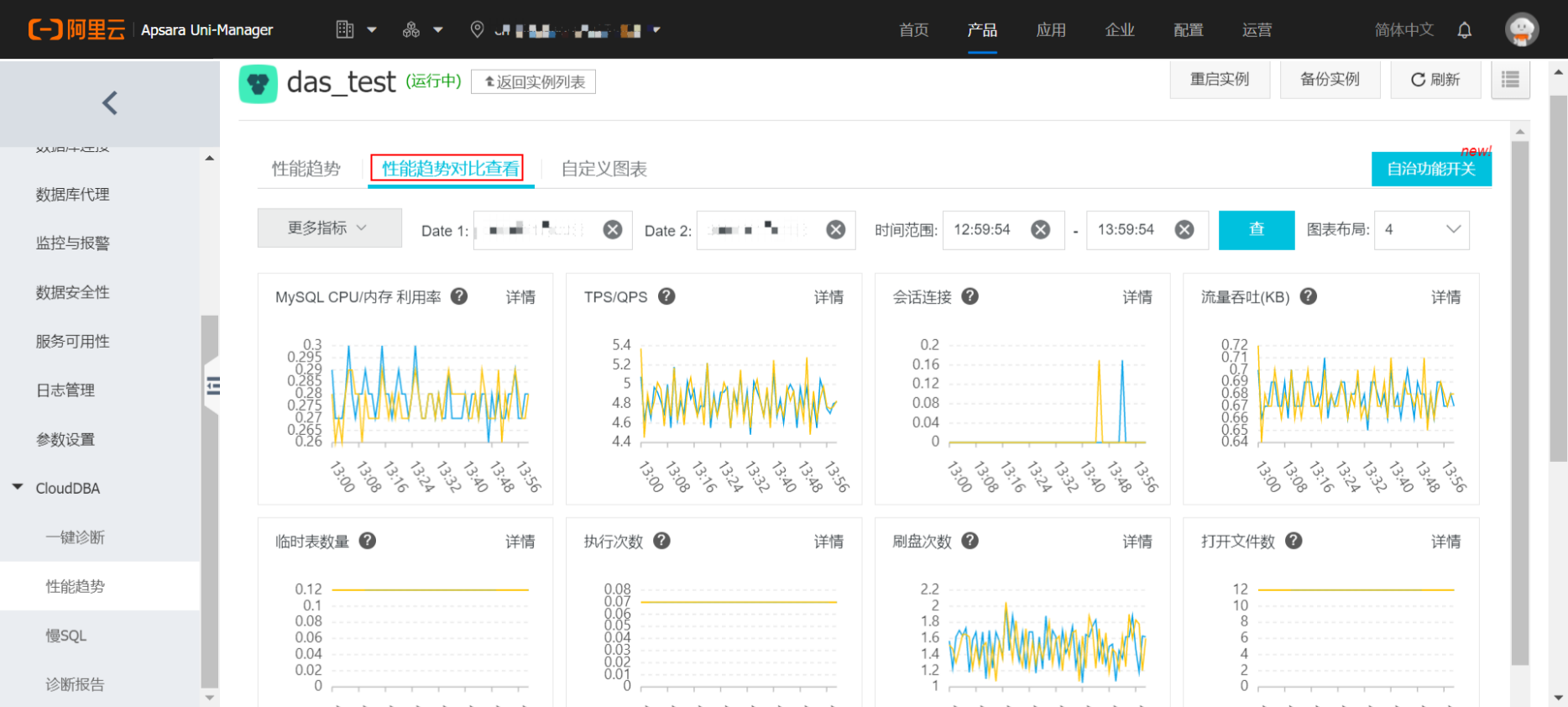
Task: Show help for TPS/QPS chart
Action: click(x=666, y=296)
